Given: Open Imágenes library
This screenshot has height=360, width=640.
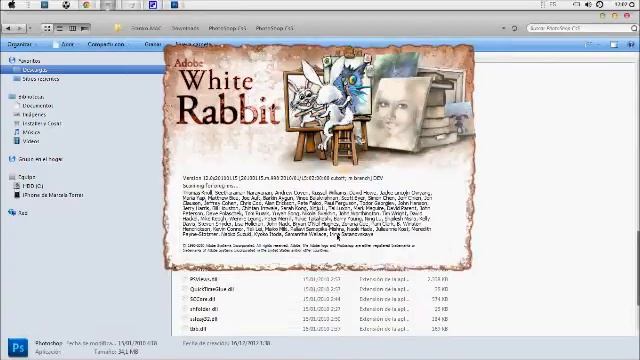Looking at the screenshot, I should (34, 115).
